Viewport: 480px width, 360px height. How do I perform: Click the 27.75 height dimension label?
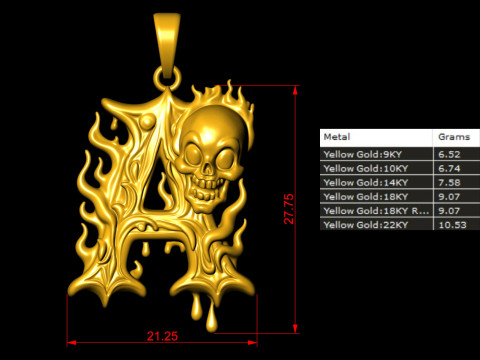(x=289, y=209)
